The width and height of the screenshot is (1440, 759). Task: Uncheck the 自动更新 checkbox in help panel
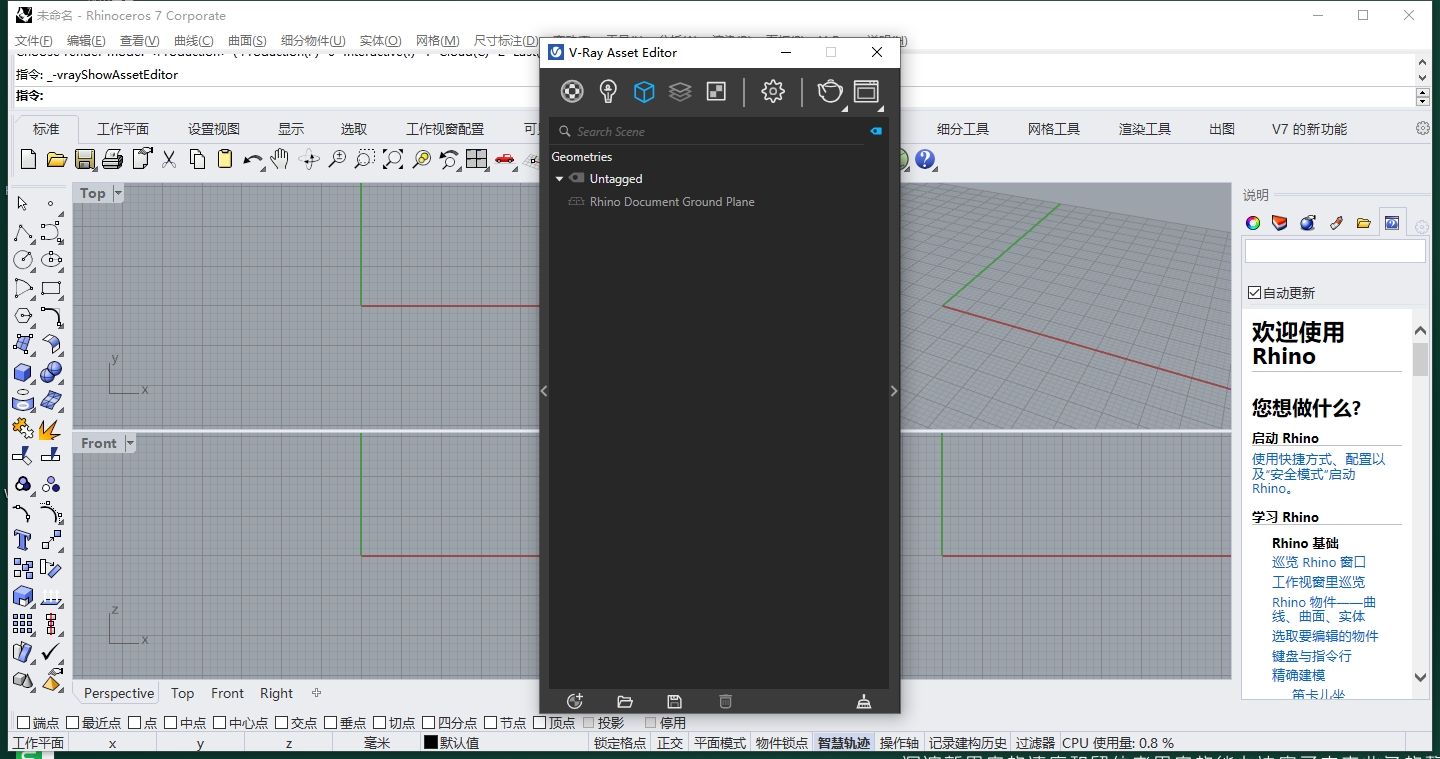click(x=1255, y=293)
